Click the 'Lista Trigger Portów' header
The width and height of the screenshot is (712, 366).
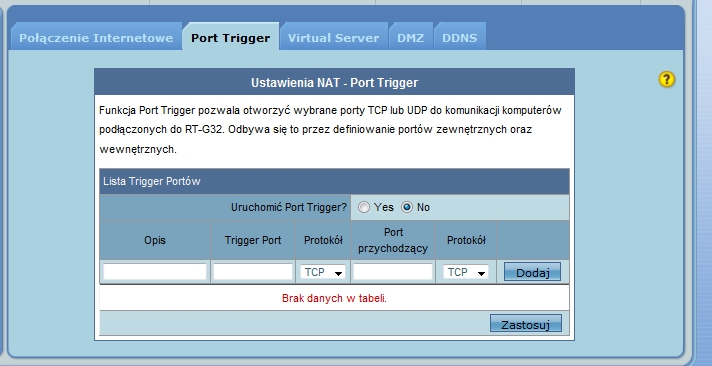(152, 181)
